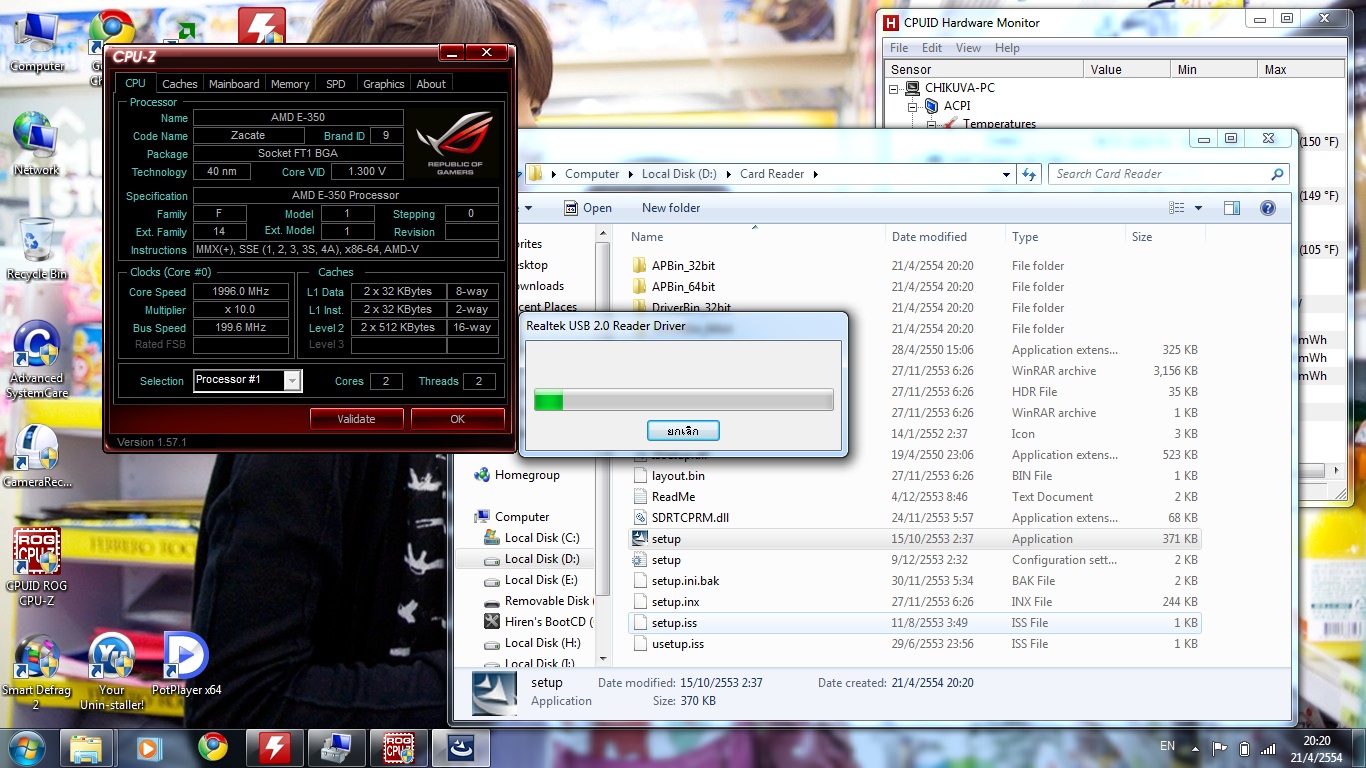Viewport: 1366px width, 768px height.
Task: Refresh the Card Reader folder address bar
Action: tap(1029, 174)
